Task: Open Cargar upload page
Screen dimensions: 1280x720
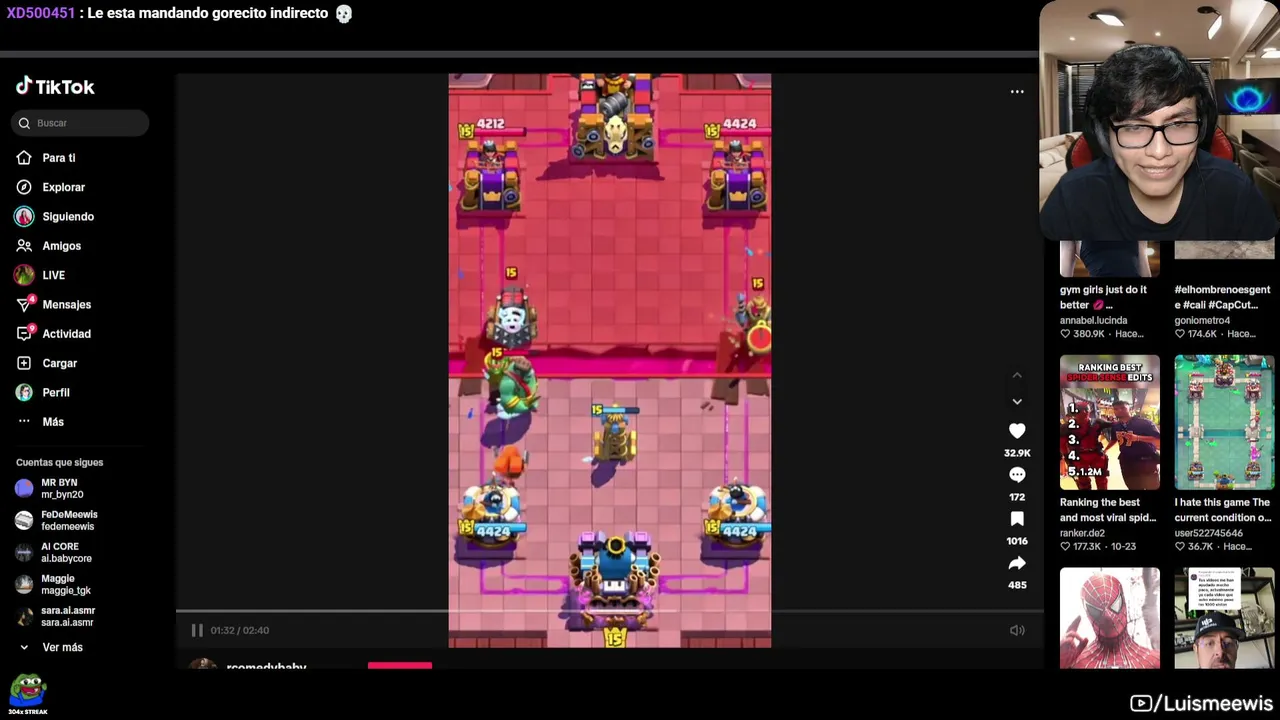Action: coord(59,363)
